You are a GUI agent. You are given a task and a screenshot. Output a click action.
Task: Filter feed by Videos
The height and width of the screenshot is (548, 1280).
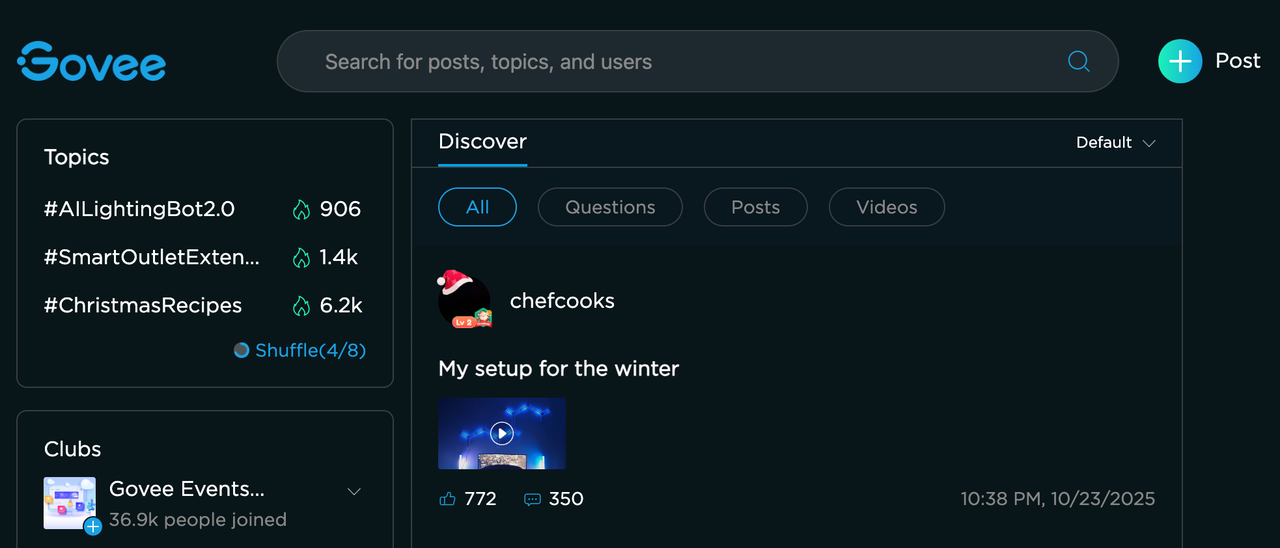pos(886,207)
